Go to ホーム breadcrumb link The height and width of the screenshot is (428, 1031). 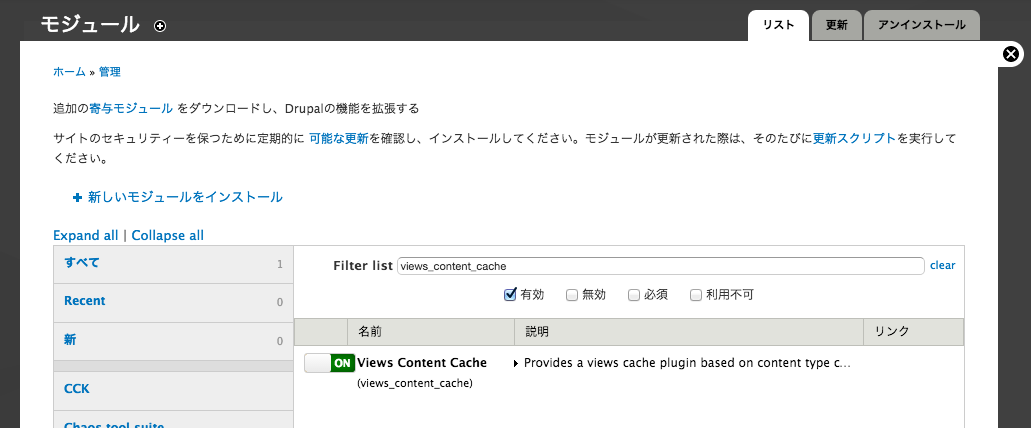pos(69,72)
